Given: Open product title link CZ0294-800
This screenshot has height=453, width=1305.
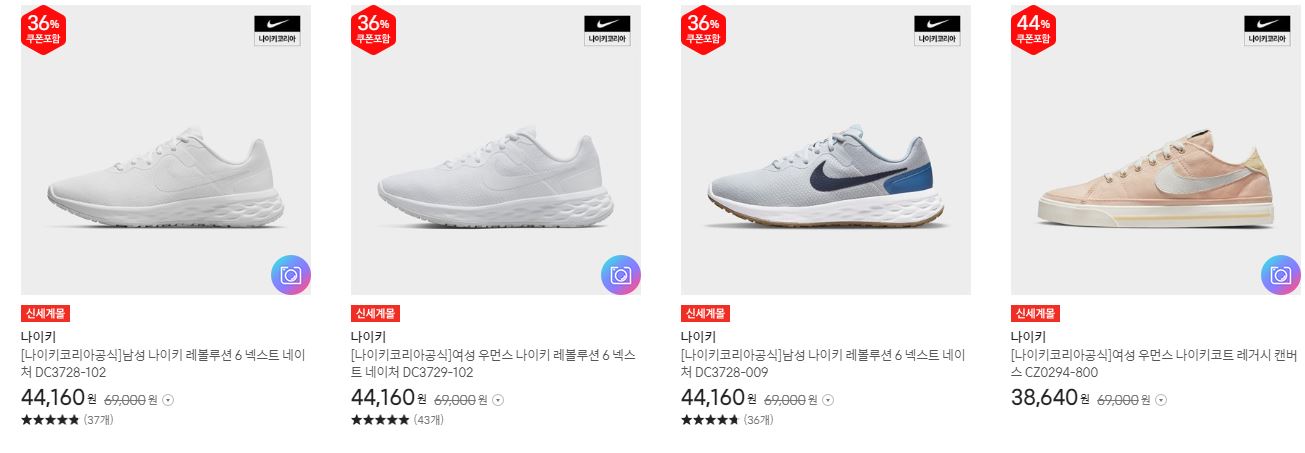Looking at the screenshot, I should pos(1154,363).
